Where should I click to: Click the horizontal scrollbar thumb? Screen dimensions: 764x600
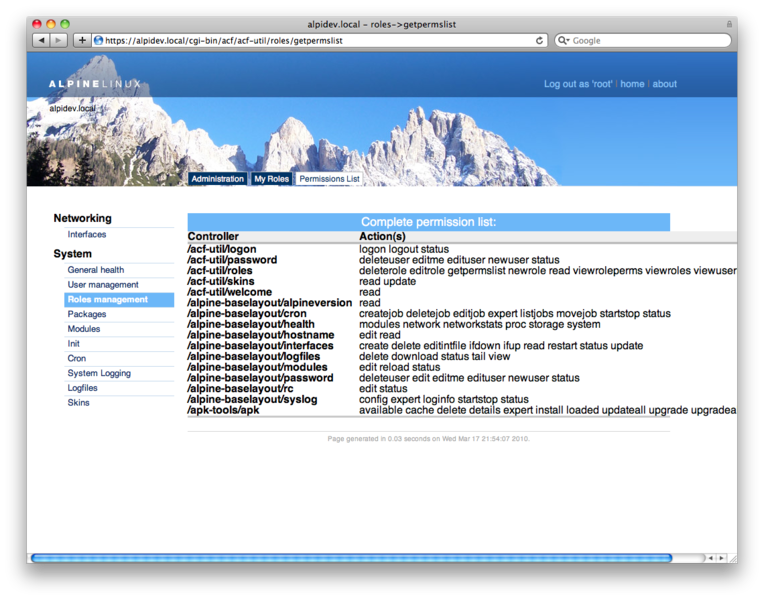351,558
